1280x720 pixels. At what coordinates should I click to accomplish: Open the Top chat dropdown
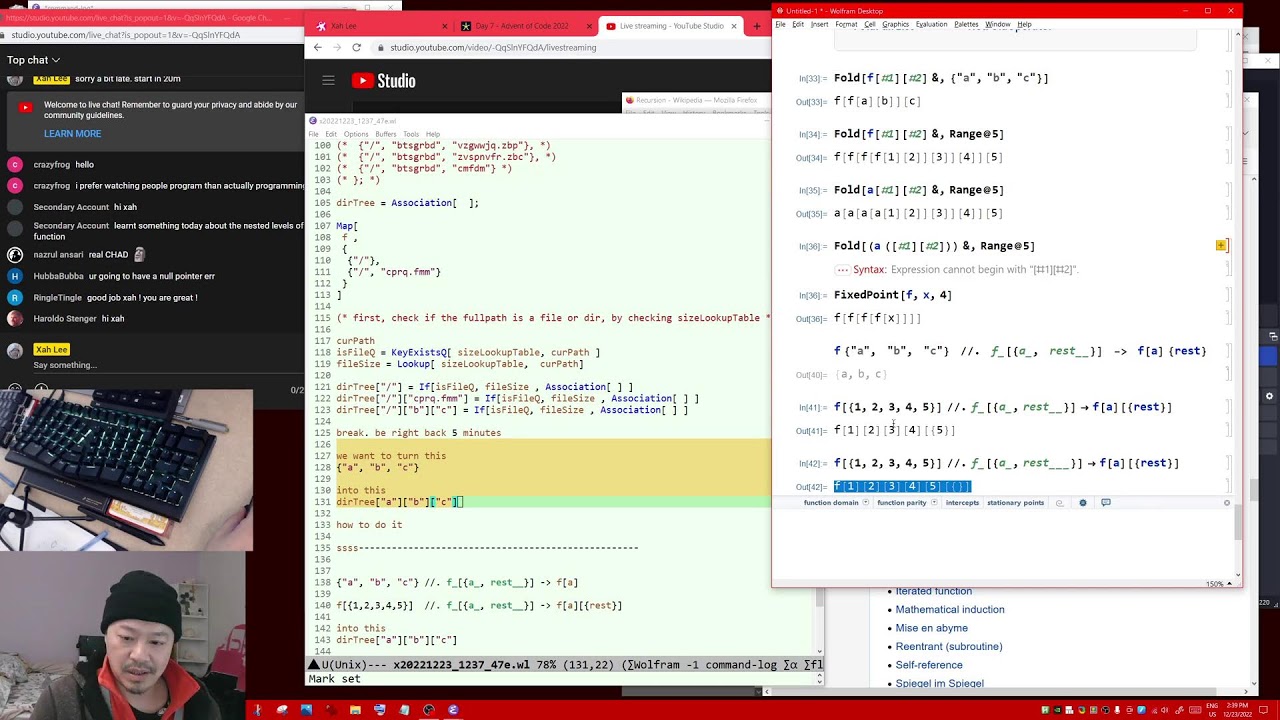[33, 60]
